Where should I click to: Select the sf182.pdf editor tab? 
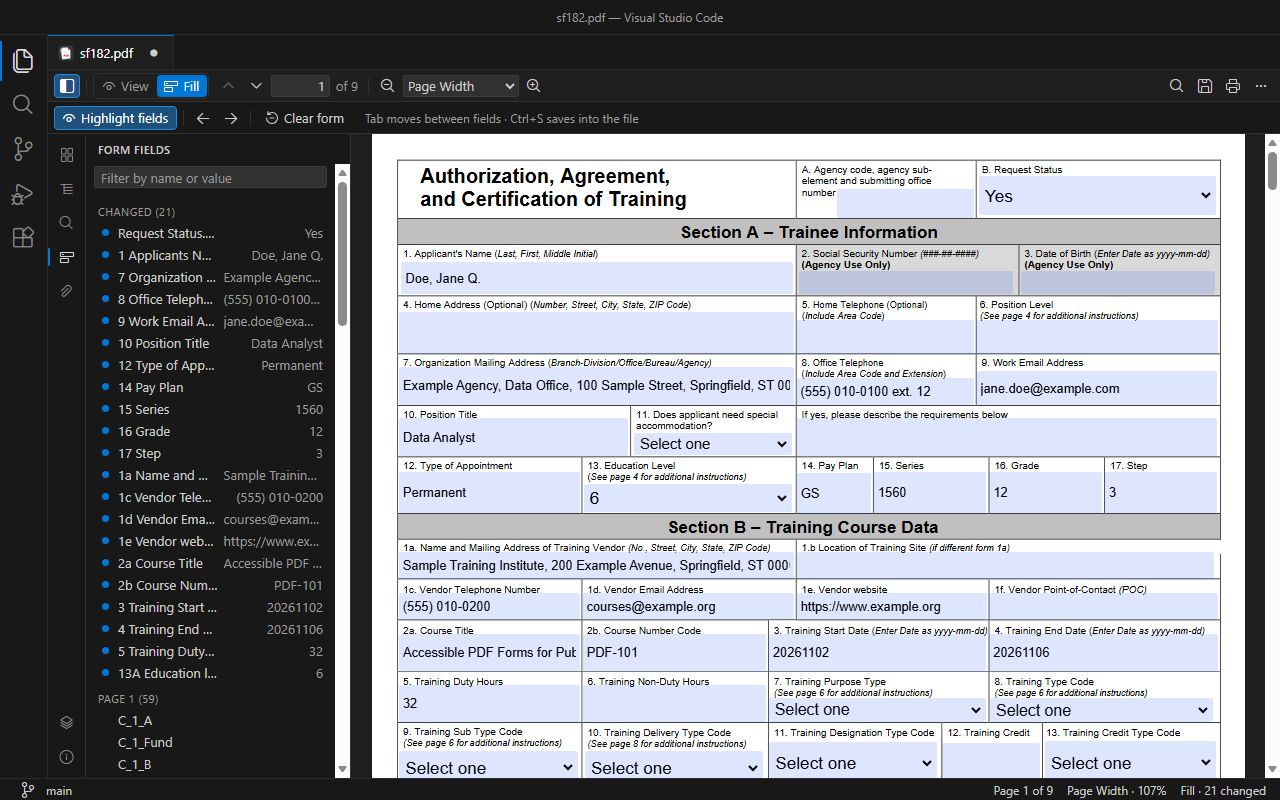(108, 53)
